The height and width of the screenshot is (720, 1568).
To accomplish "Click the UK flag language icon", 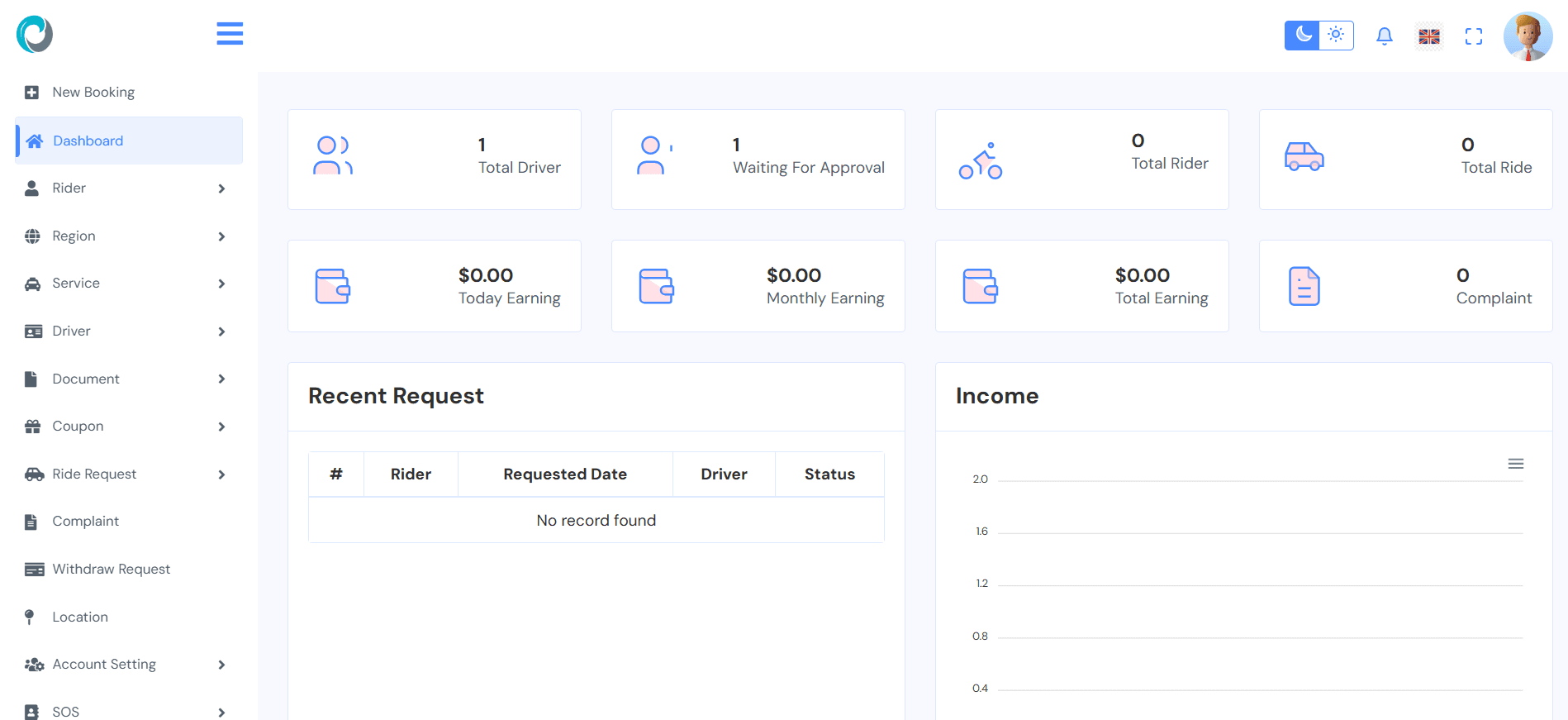I will point(1429,36).
